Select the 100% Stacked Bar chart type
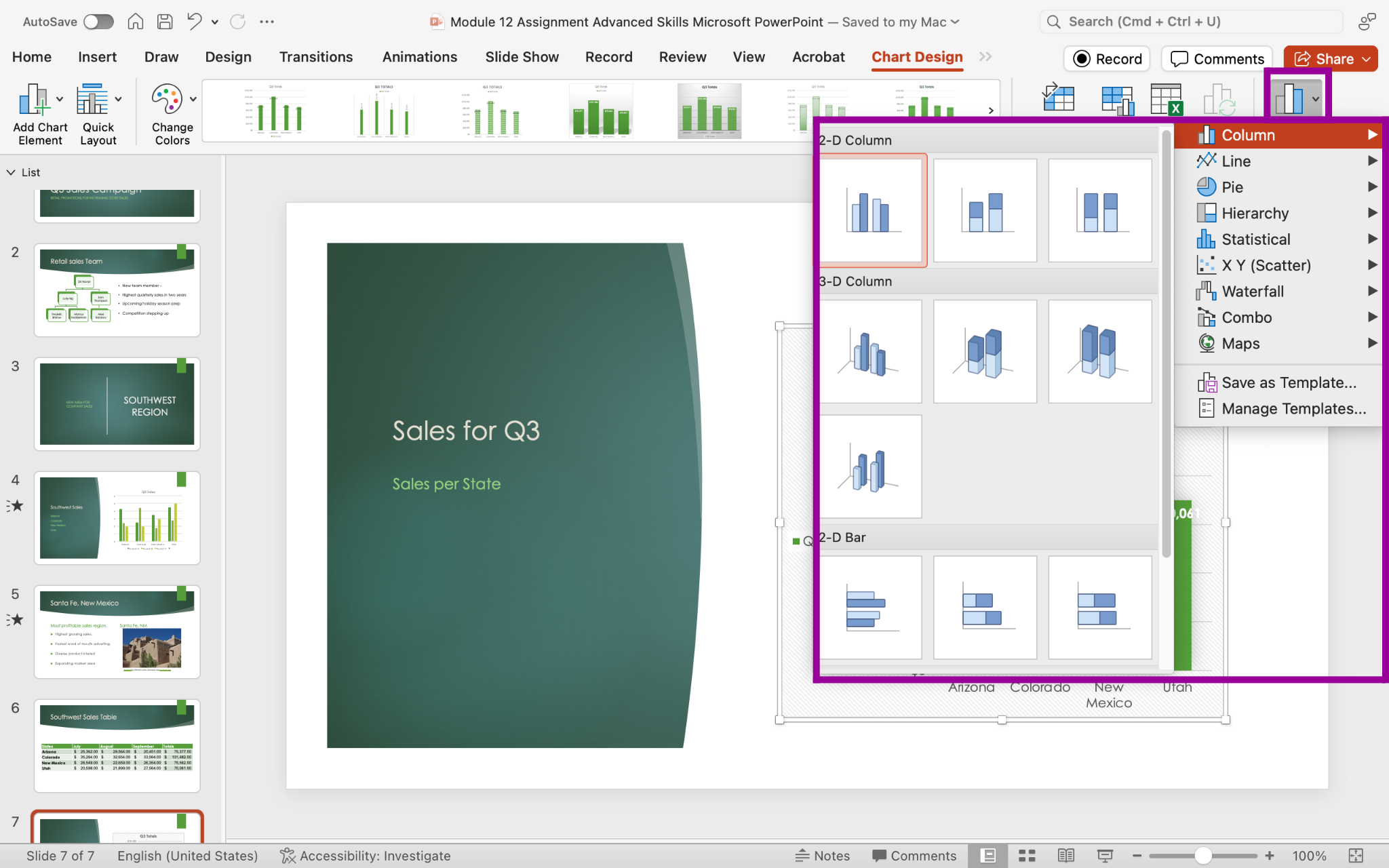Image resolution: width=1389 pixels, height=868 pixels. tap(1100, 608)
